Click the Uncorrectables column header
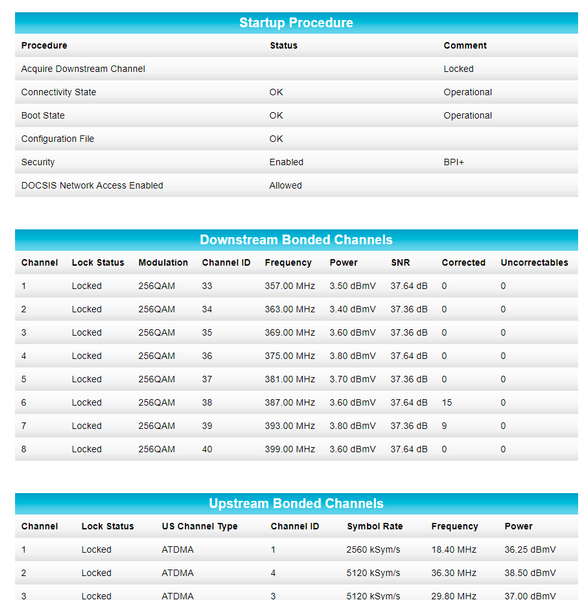This screenshot has width=588, height=600. pos(534,262)
